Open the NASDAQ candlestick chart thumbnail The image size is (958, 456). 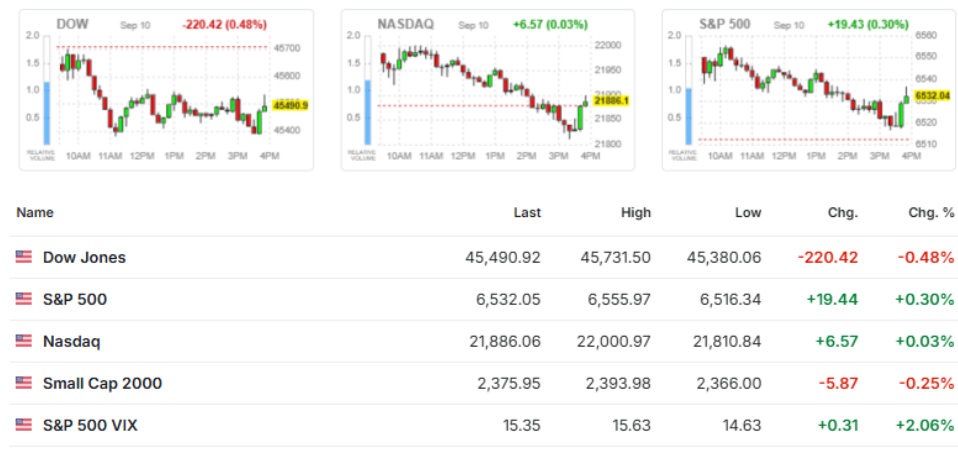[488, 90]
